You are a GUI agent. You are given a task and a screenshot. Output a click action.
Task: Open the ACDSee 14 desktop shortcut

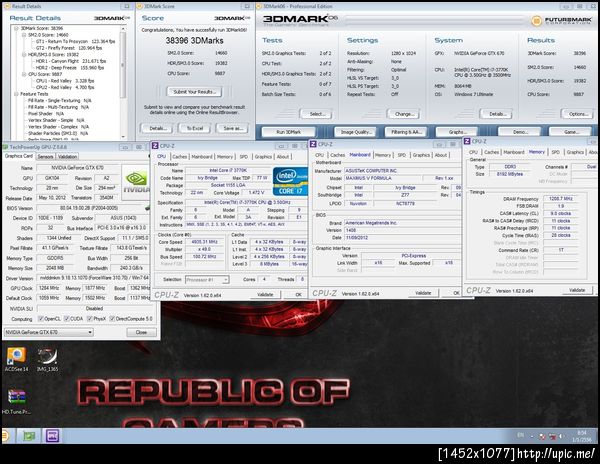pyautogui.click(x=16, y=359)
